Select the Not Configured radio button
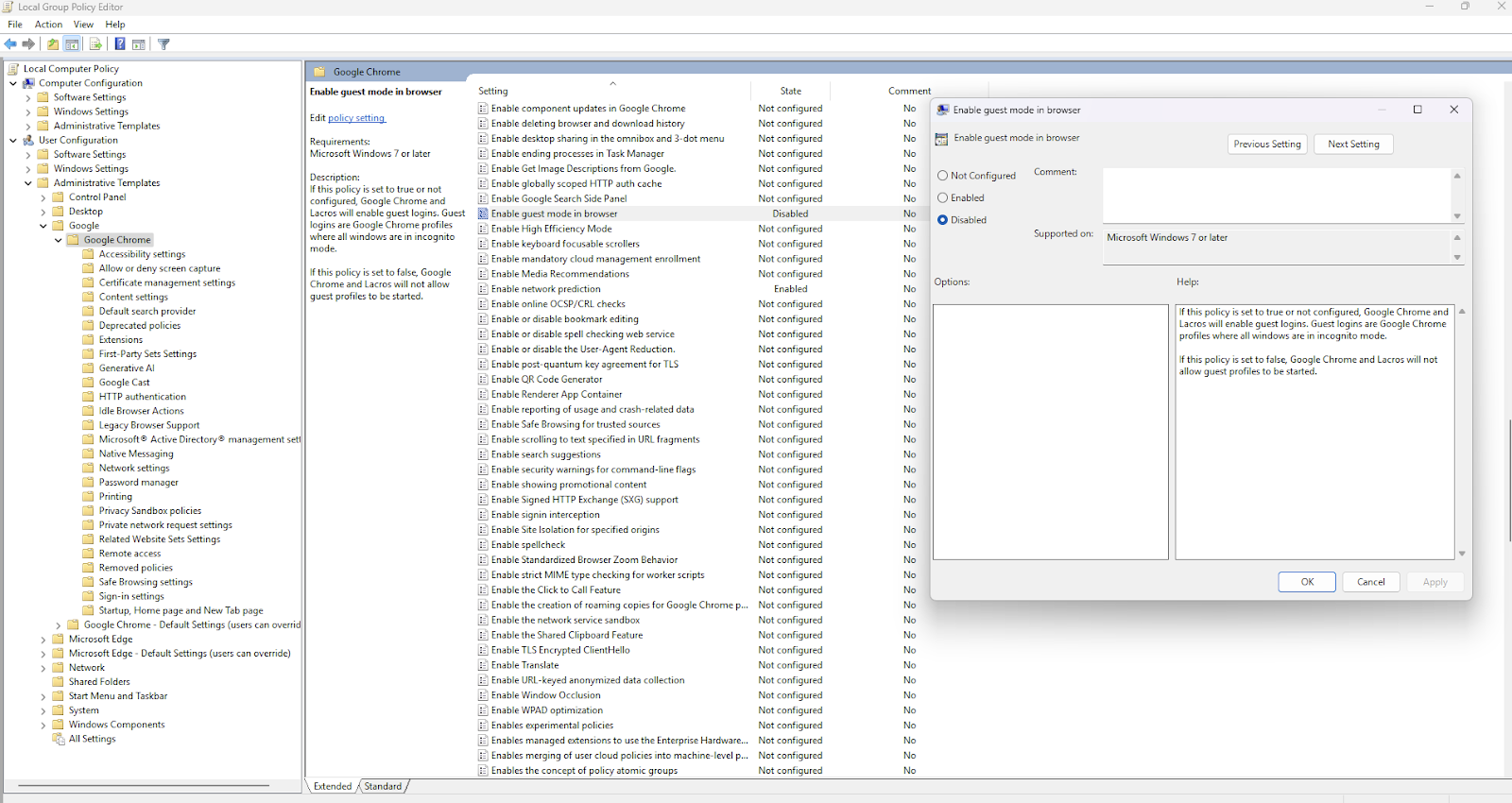 tap(942, 176)
